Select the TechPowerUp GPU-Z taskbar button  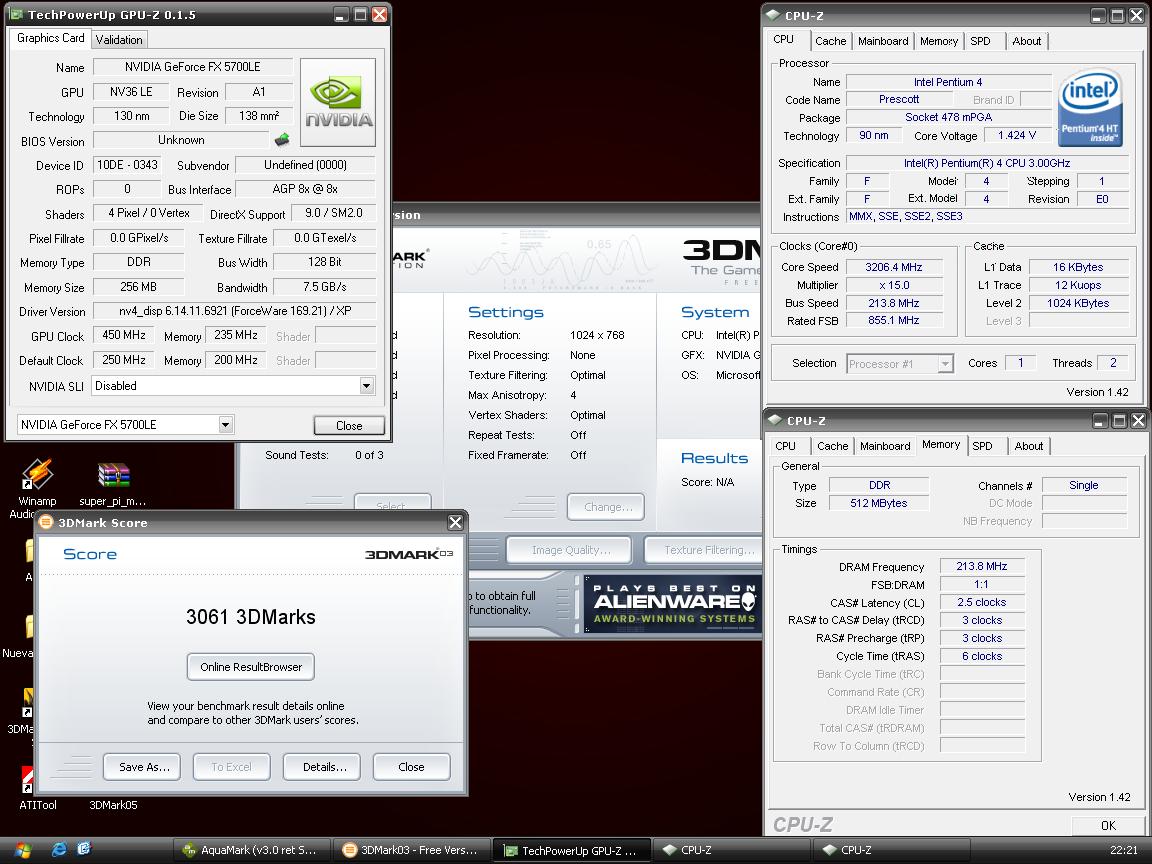pyautogui.click(x=571, y=851)
